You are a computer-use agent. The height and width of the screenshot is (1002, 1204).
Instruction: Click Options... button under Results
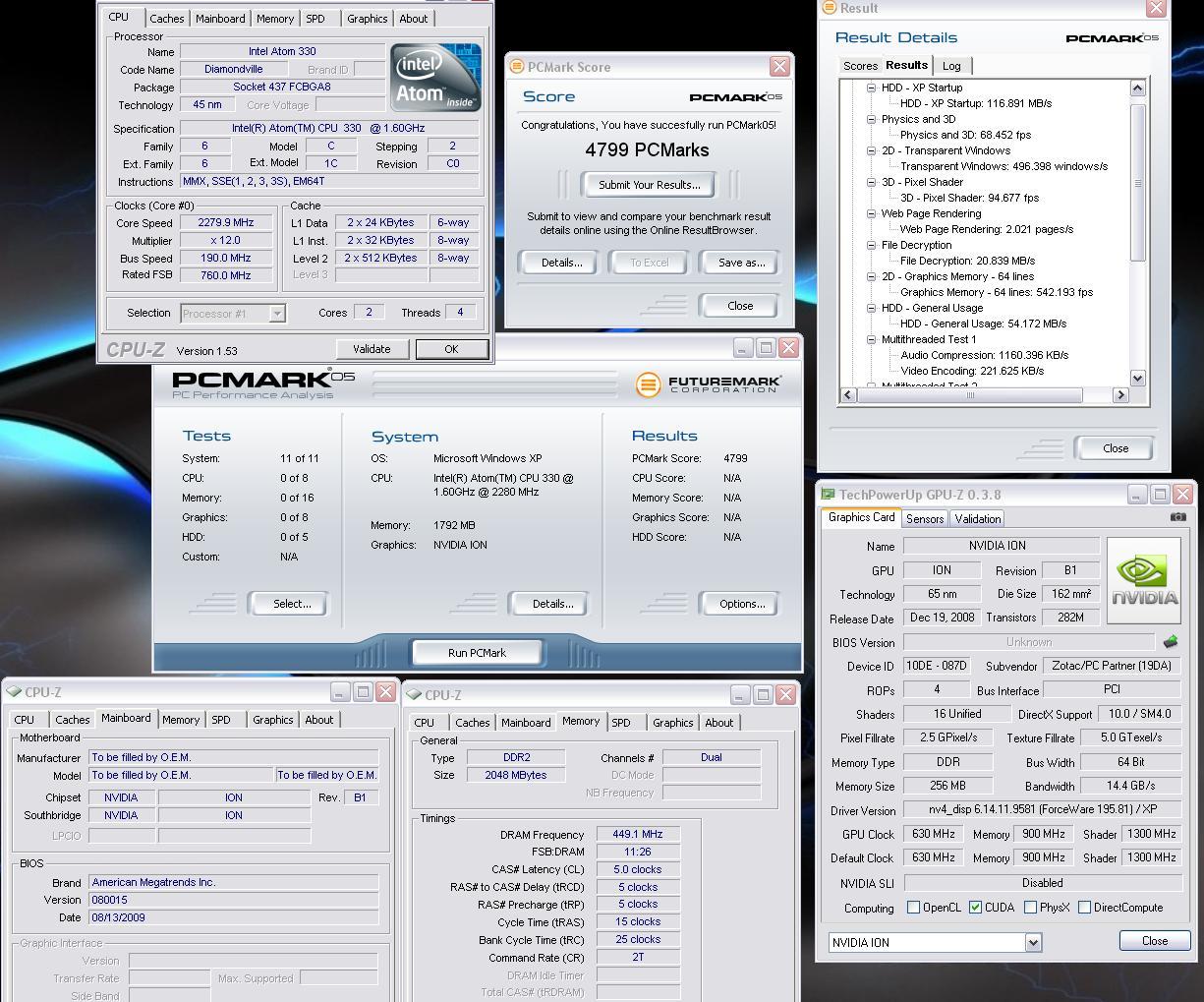pyautogui.click(x=742, y=604)
